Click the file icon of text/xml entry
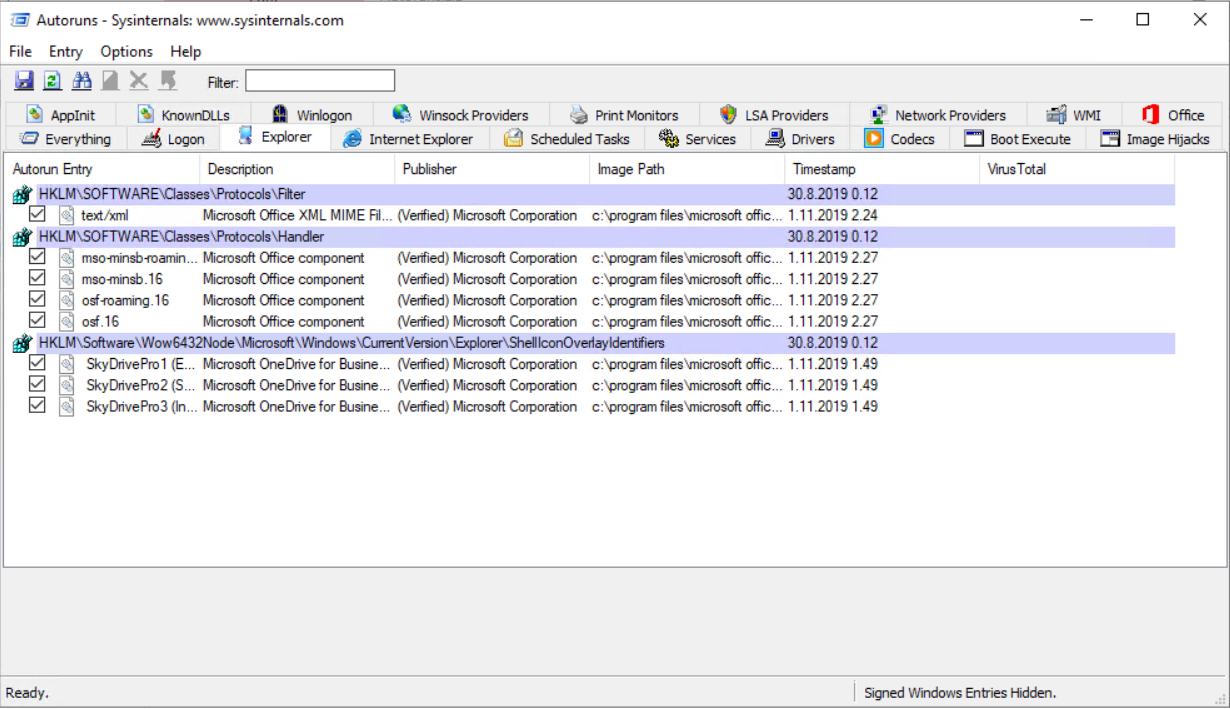The width and height of the screenshot is (1230, 709). tap(67, 215)
